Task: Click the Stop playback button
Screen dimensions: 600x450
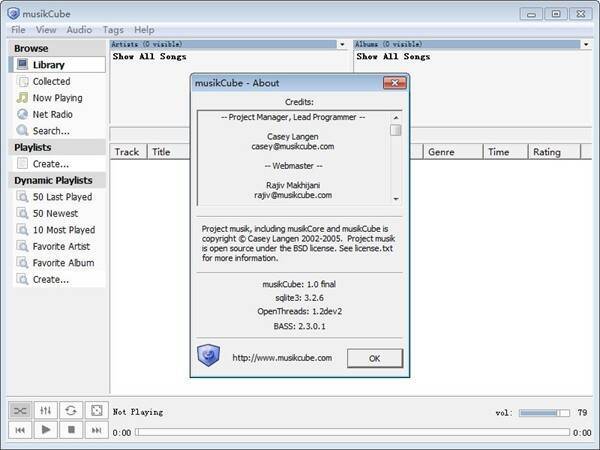Action: (x=71, y=430)
